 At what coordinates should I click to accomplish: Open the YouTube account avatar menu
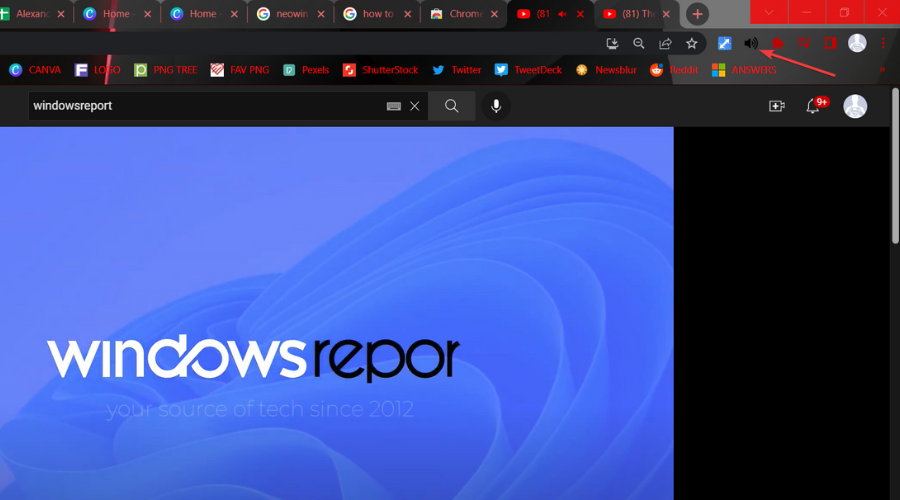point(855,106)
